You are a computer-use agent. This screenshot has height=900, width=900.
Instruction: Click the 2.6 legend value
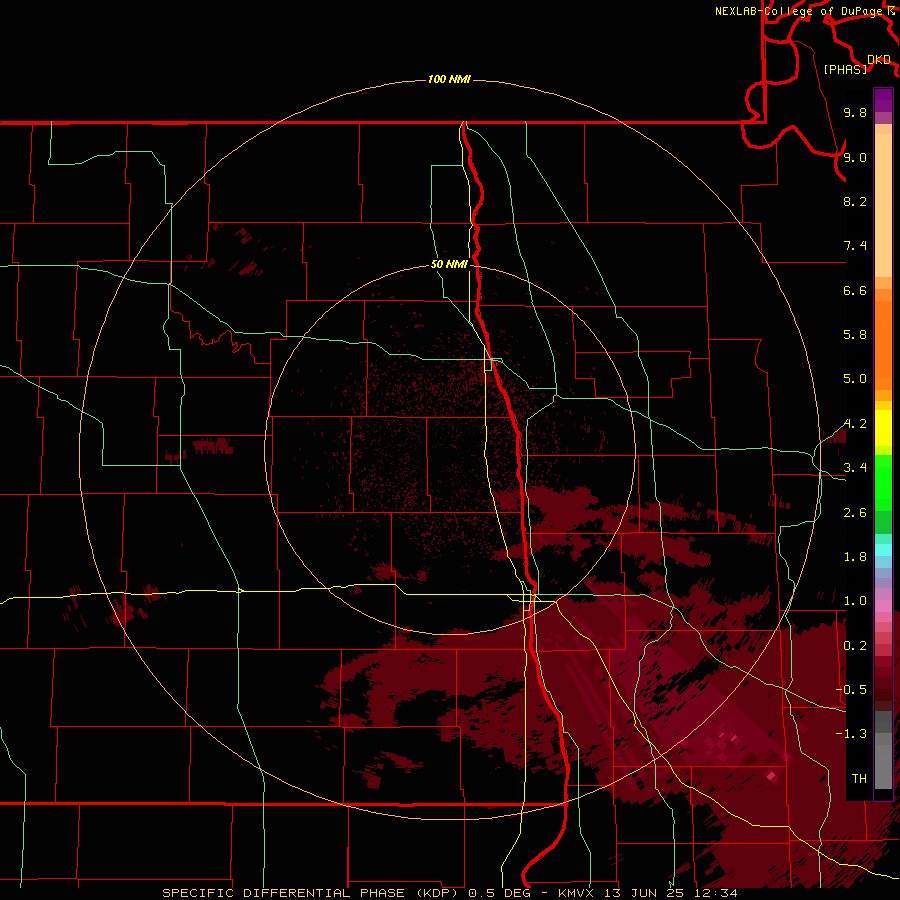855,513
